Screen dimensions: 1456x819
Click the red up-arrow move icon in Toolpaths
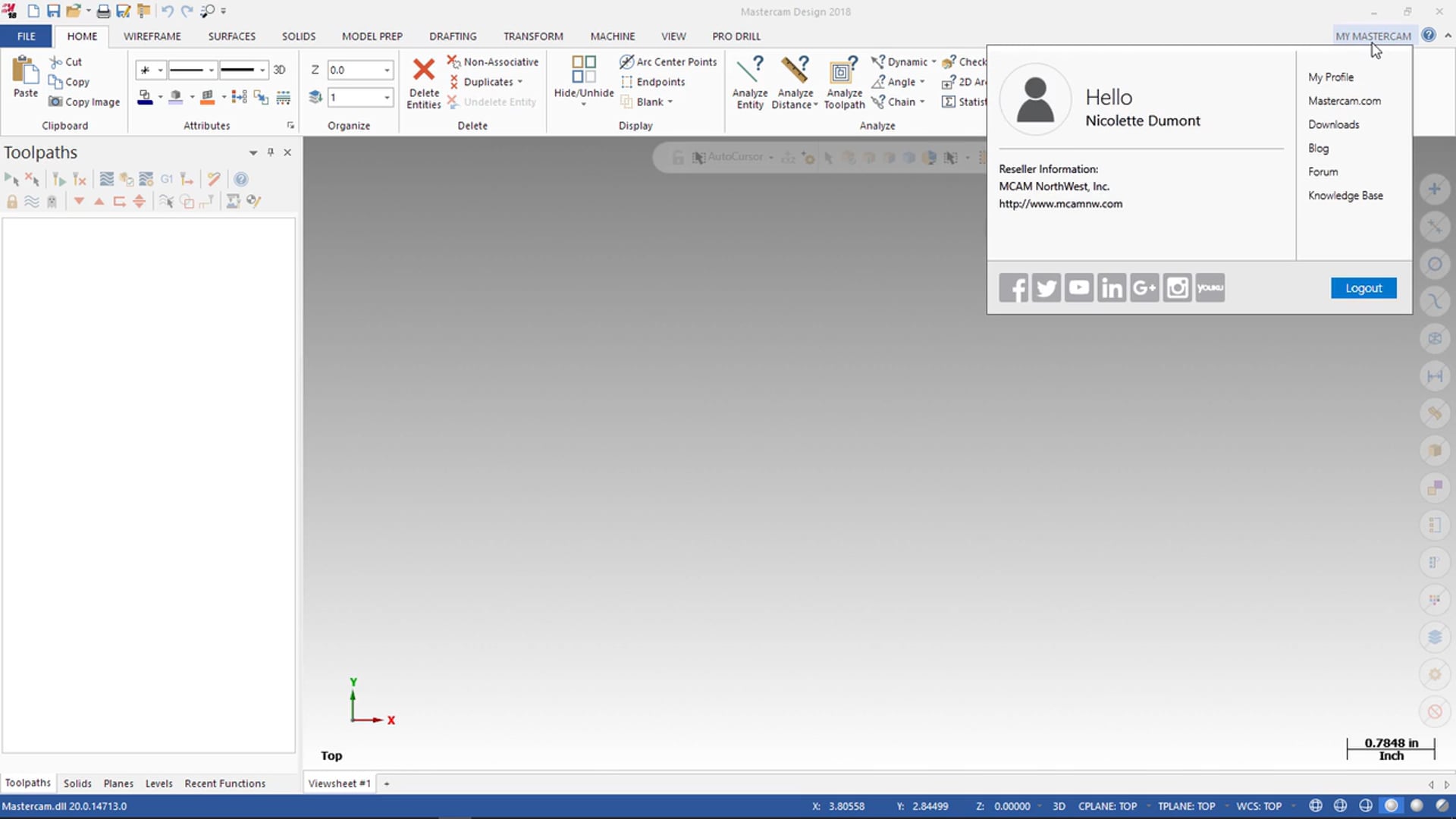[x=99, y=201]
